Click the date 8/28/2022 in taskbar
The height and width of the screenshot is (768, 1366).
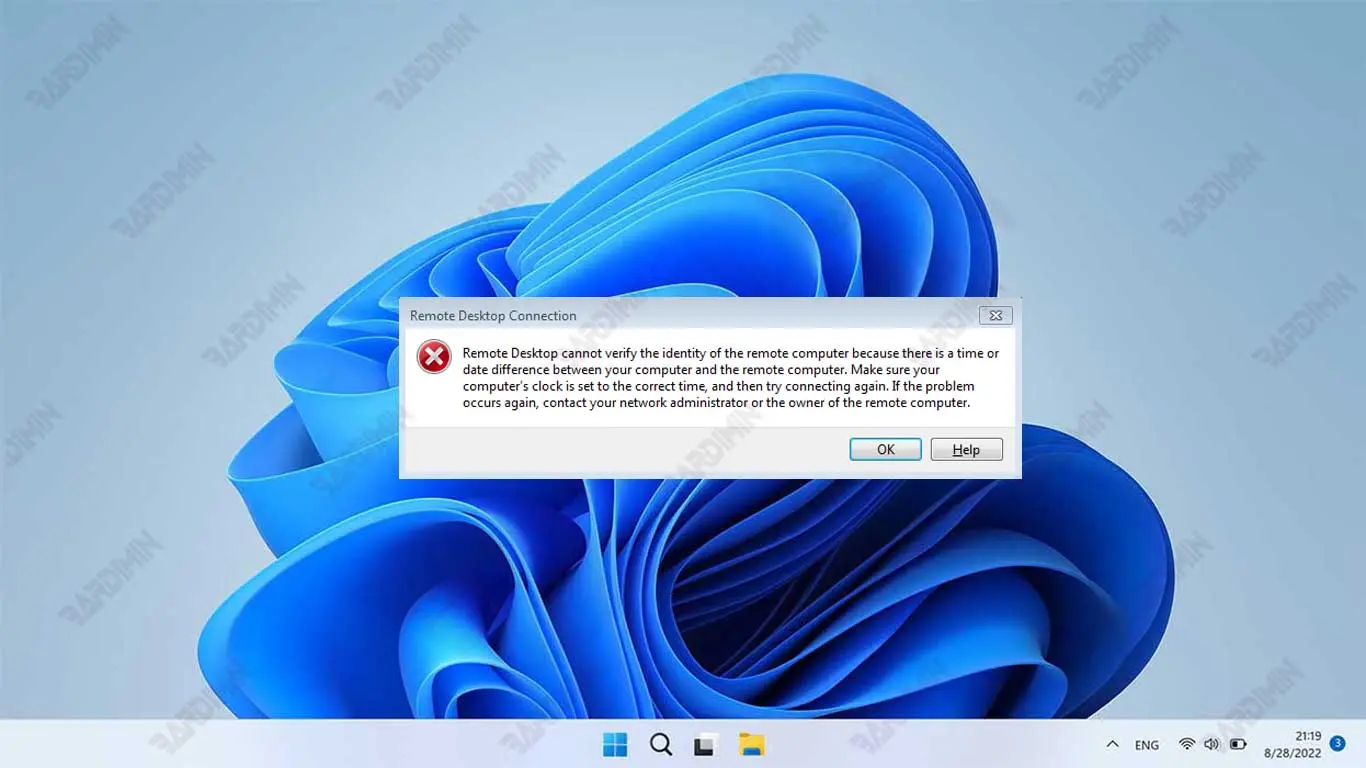point(1292,752)
